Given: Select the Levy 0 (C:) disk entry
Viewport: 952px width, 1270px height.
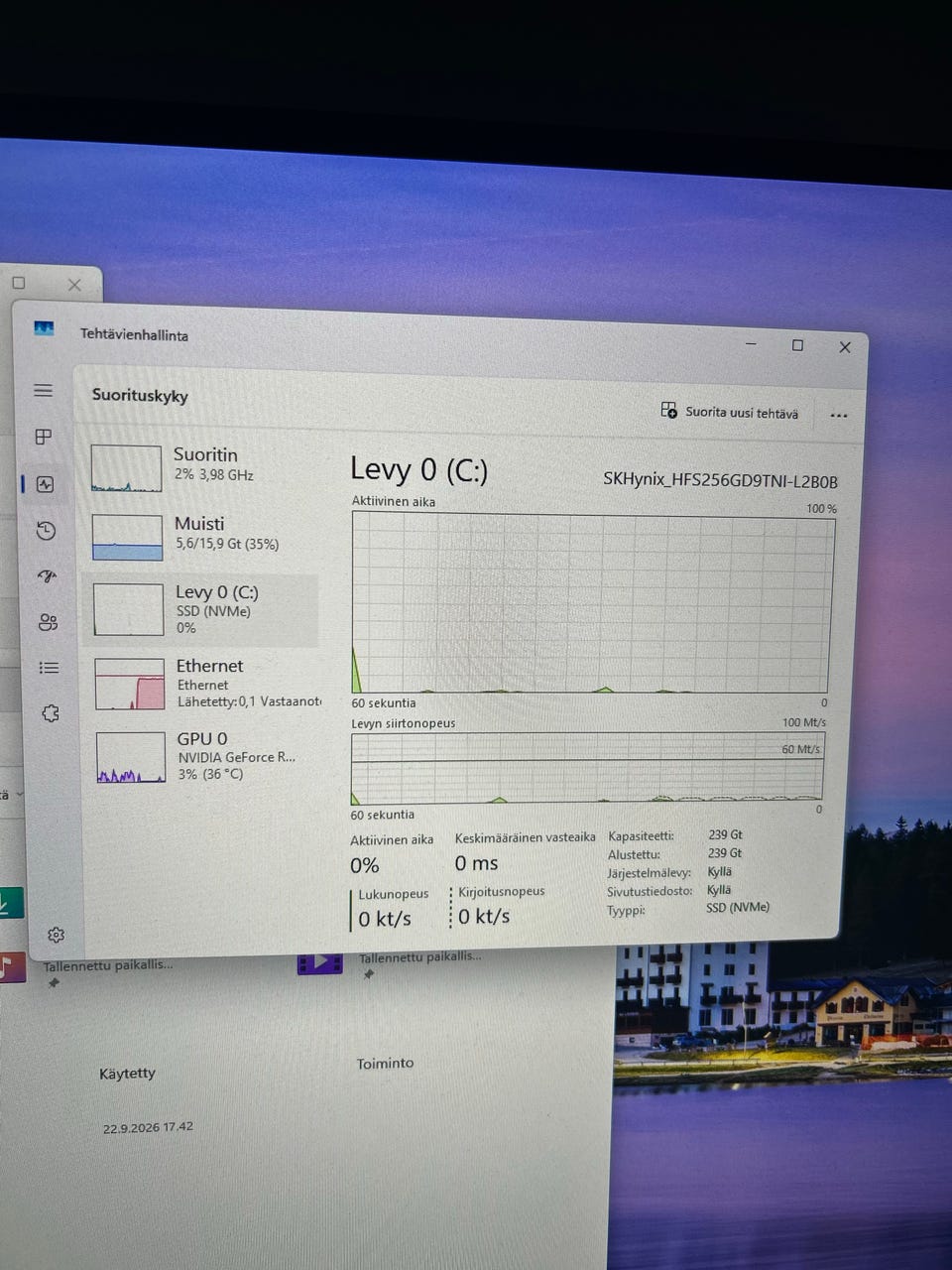Looking at the screenshot, I should point(202,610).
